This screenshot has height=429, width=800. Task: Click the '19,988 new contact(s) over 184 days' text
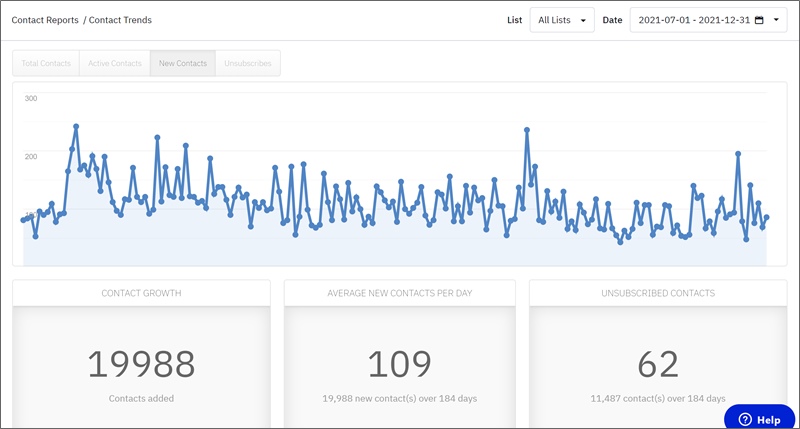pyautogui.click(x=399, y=398)
